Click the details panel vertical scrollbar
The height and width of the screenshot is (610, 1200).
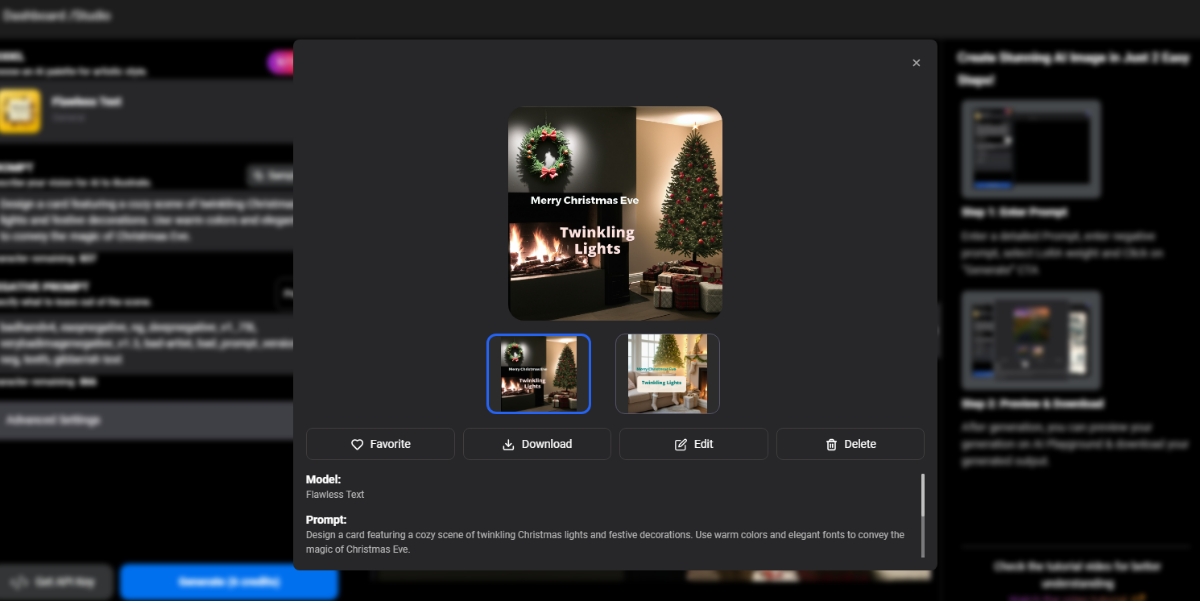[922, 495]
